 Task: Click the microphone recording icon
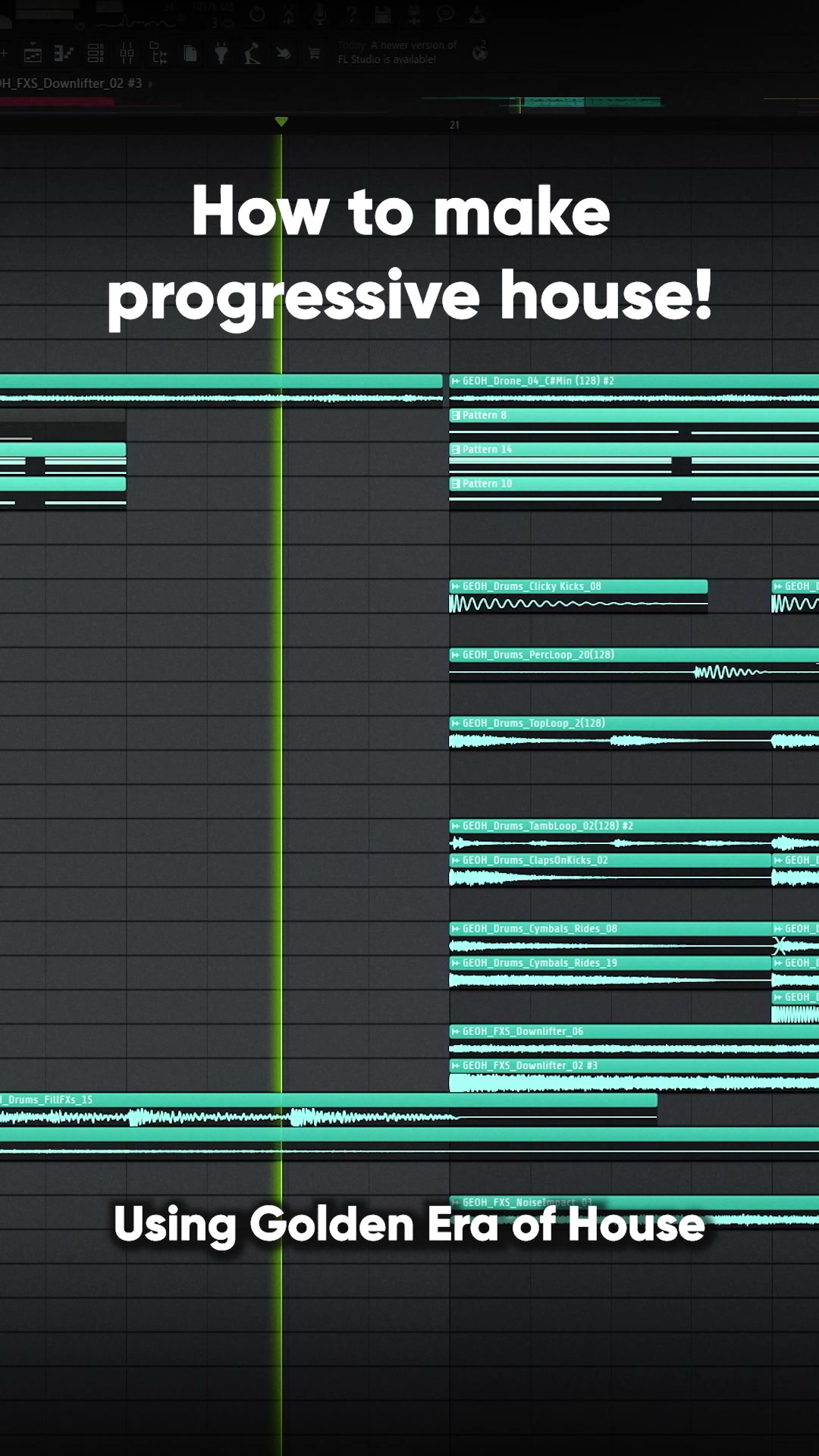click(x=320, y=14)
